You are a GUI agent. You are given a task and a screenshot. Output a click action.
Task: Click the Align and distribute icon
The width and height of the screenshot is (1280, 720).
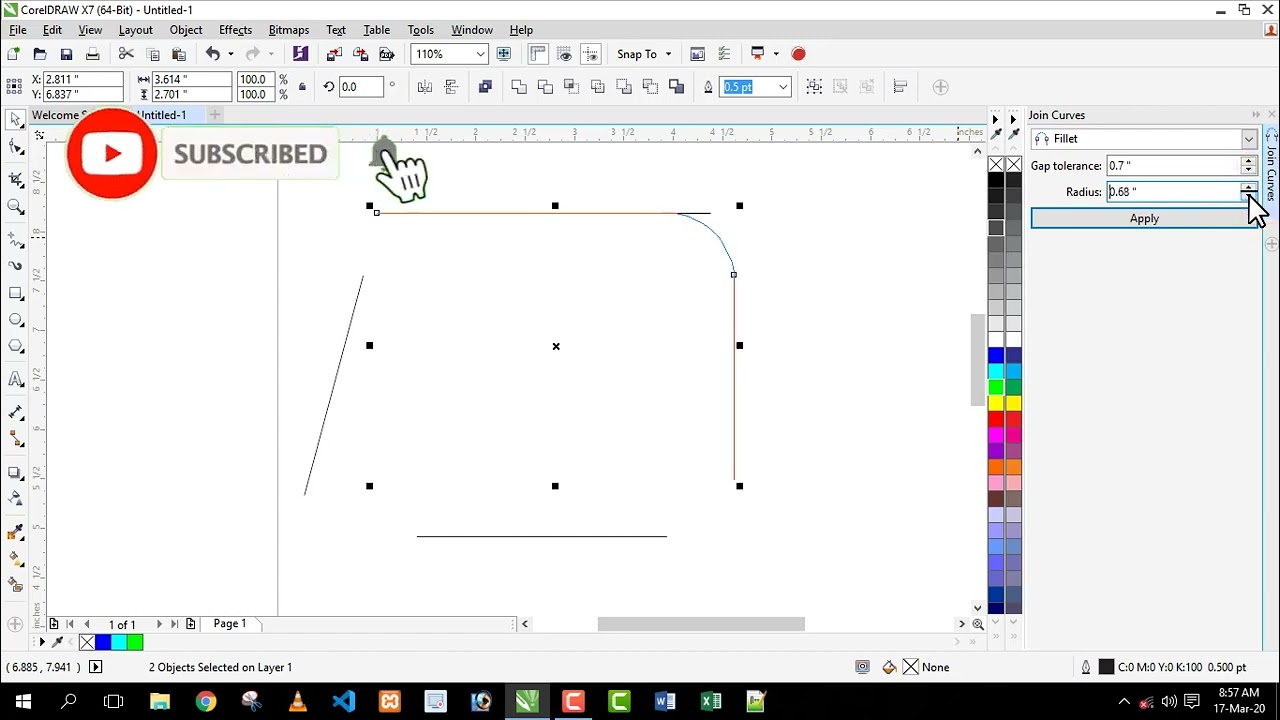pyautogui.click(x=900, y=87)
